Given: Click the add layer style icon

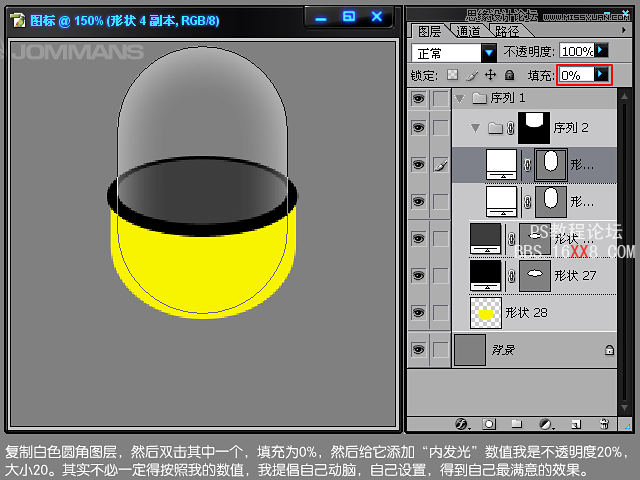Looking at the screenshot, I should pyautogui.click(x=462, y=424).
